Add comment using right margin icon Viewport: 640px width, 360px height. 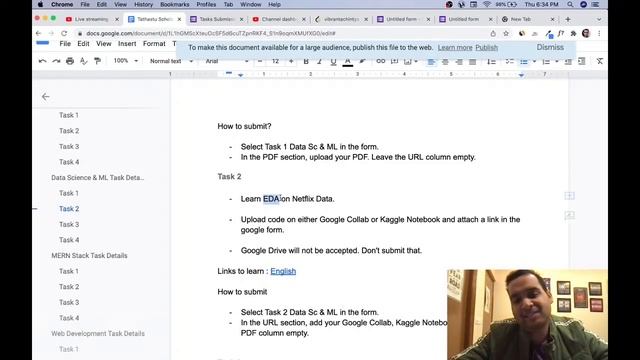click(x=569, y=196)
